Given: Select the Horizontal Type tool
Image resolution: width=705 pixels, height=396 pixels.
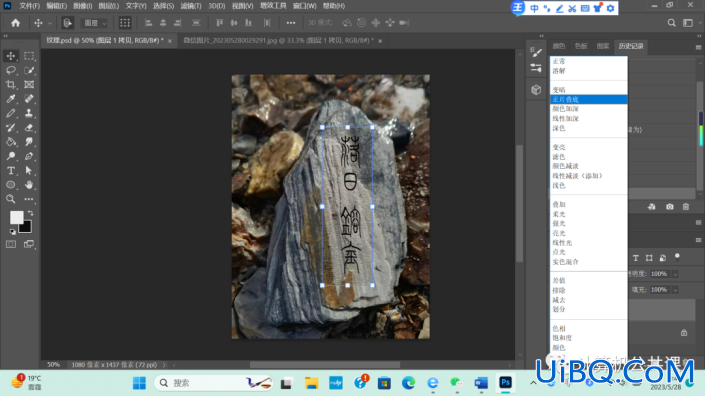Looking at the screenshot, I should tap(11, 170).
